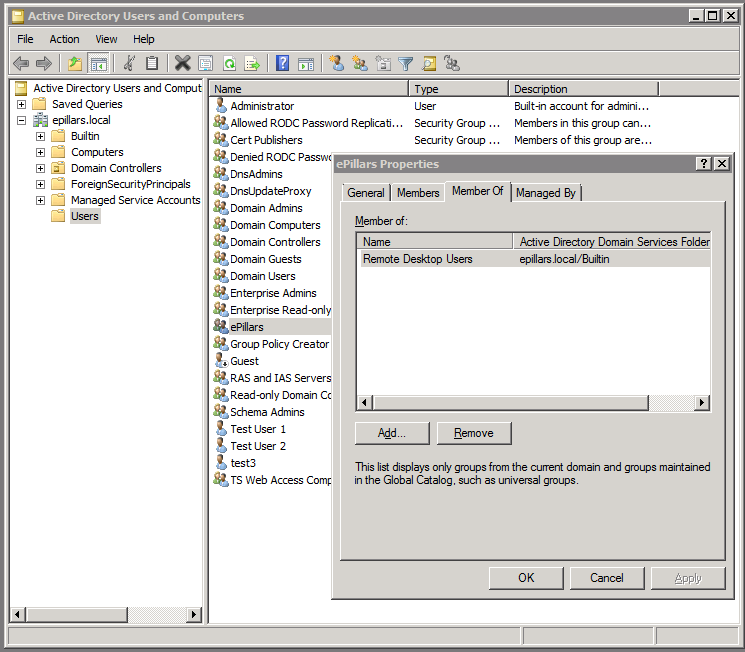Image resolution: width=745 pixels, height=652 pixels.
Task: Select the test3 user row
Action: coord(243,463)
